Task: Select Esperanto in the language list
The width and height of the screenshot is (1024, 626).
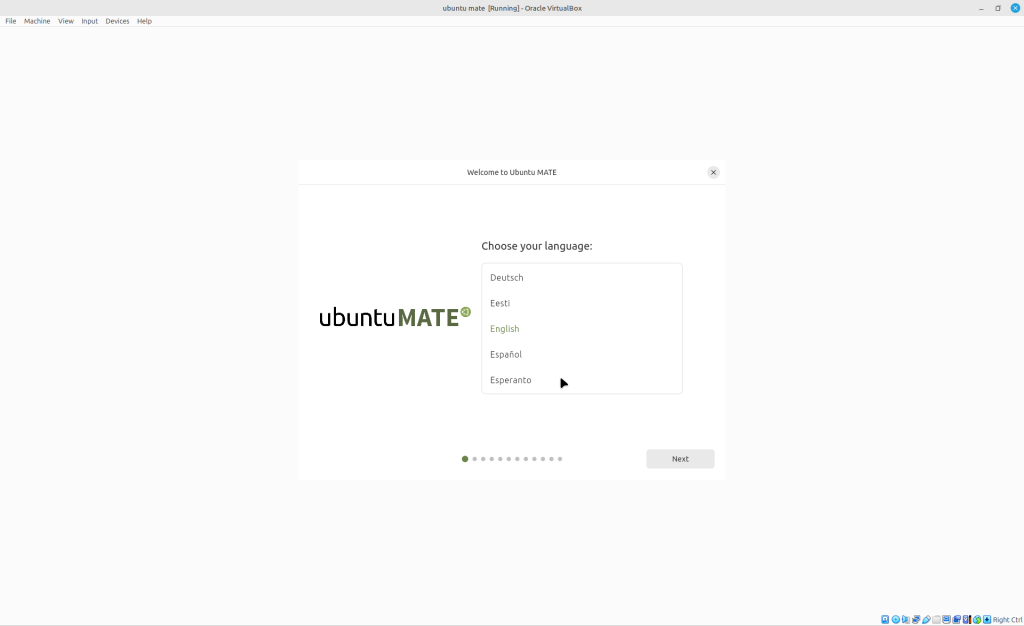Action: (x=582, y=380)
